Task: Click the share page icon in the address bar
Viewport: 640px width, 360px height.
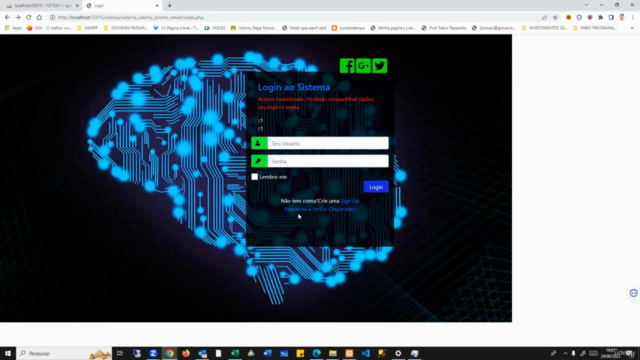Action: 544,18
